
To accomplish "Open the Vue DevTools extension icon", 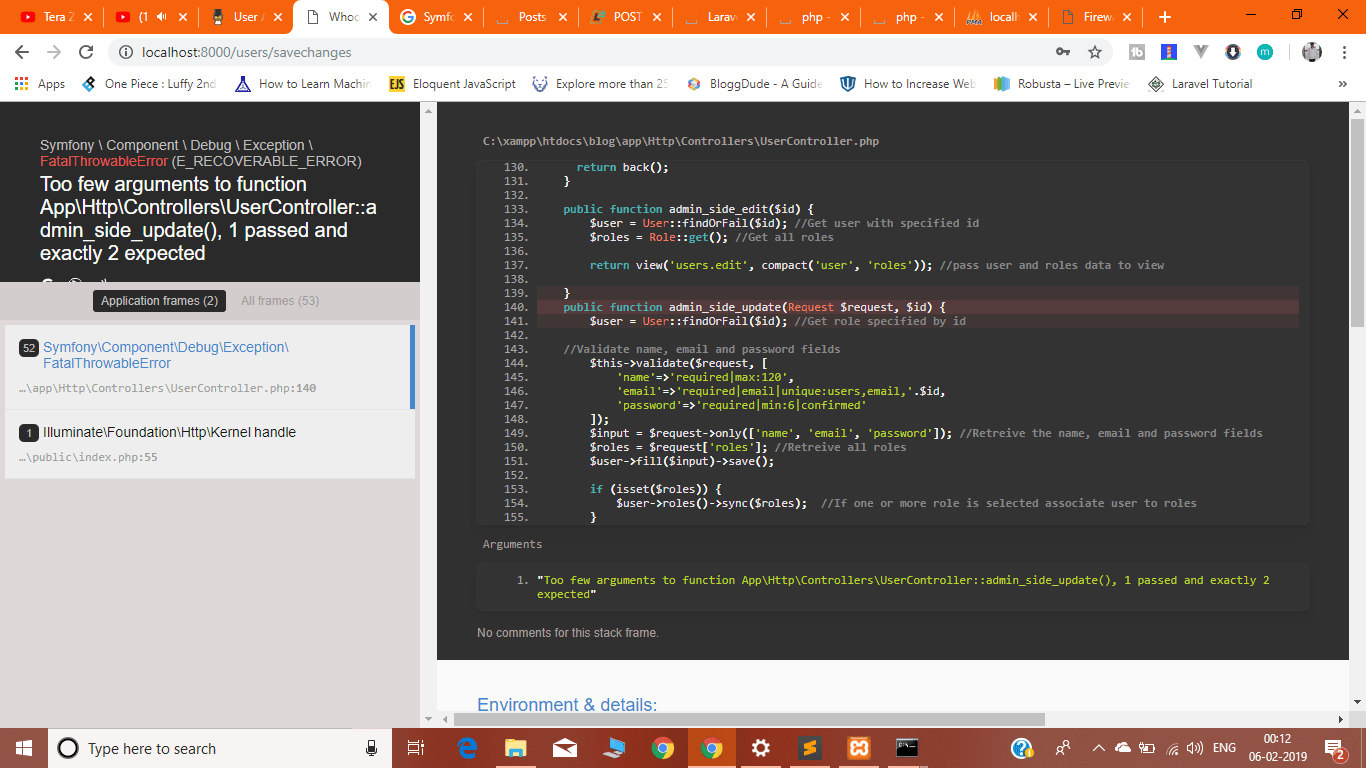I will [x=1201, y=51].
